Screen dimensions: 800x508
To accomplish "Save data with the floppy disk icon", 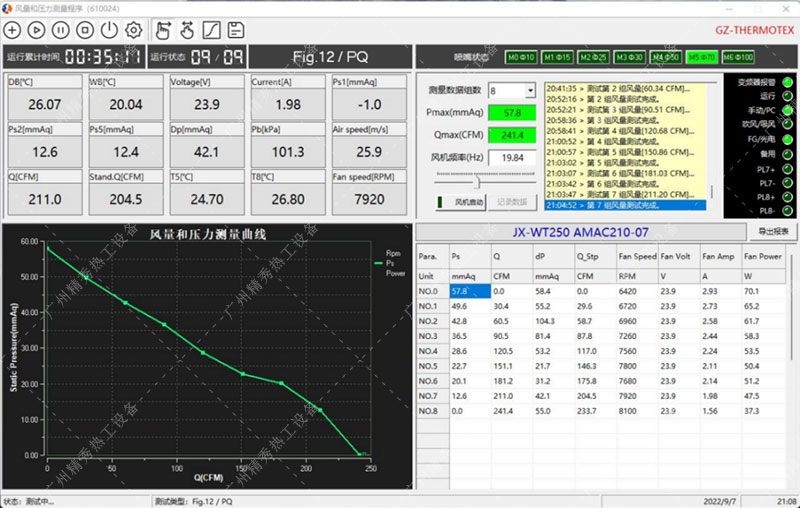I will click(x=236, y=30).
